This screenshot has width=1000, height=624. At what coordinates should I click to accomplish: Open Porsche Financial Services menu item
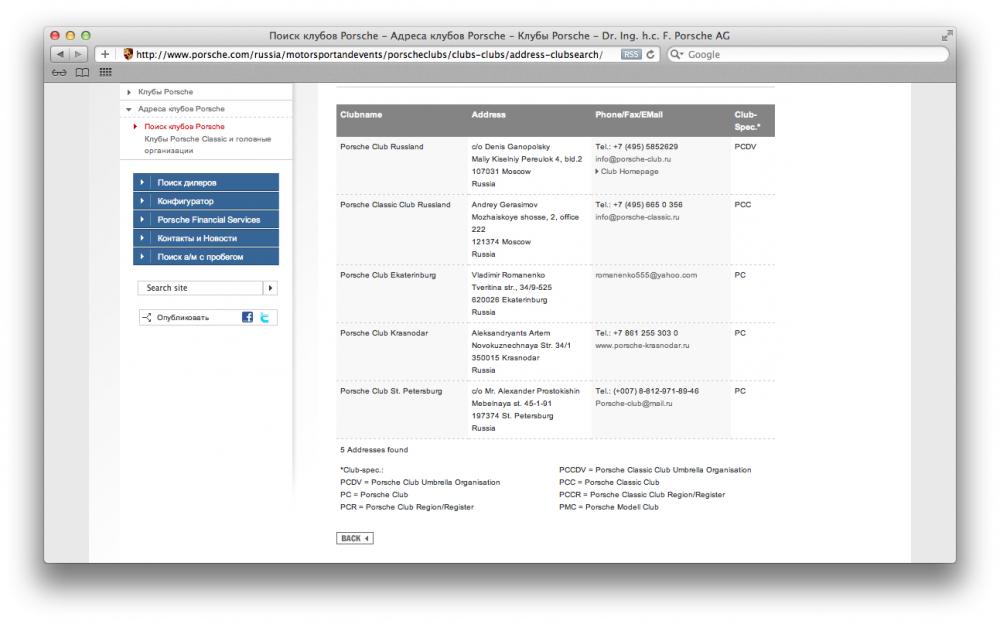pyautogui.click(x=206, y=219)
